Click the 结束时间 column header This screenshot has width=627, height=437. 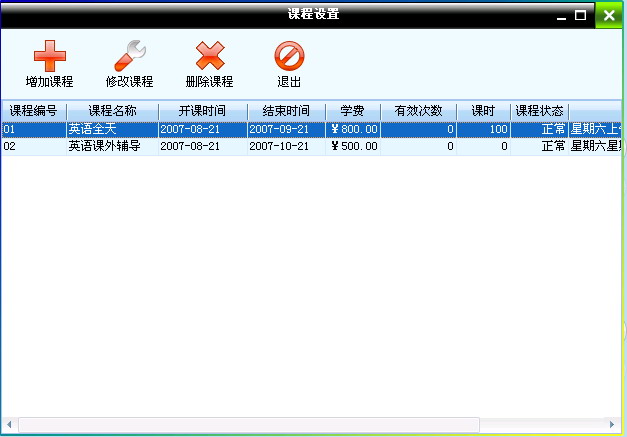coord(286,111)
